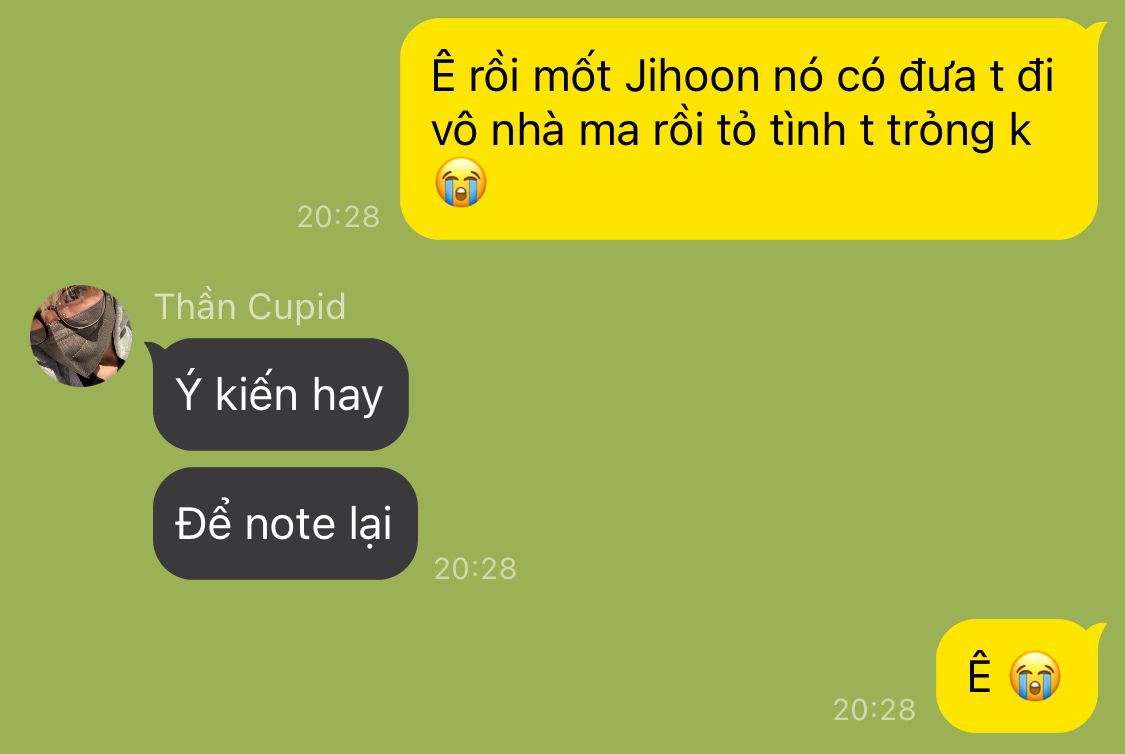
Task: Click the timestamp next to the short "Ê" bubble
Action: (x=874, y=710)
